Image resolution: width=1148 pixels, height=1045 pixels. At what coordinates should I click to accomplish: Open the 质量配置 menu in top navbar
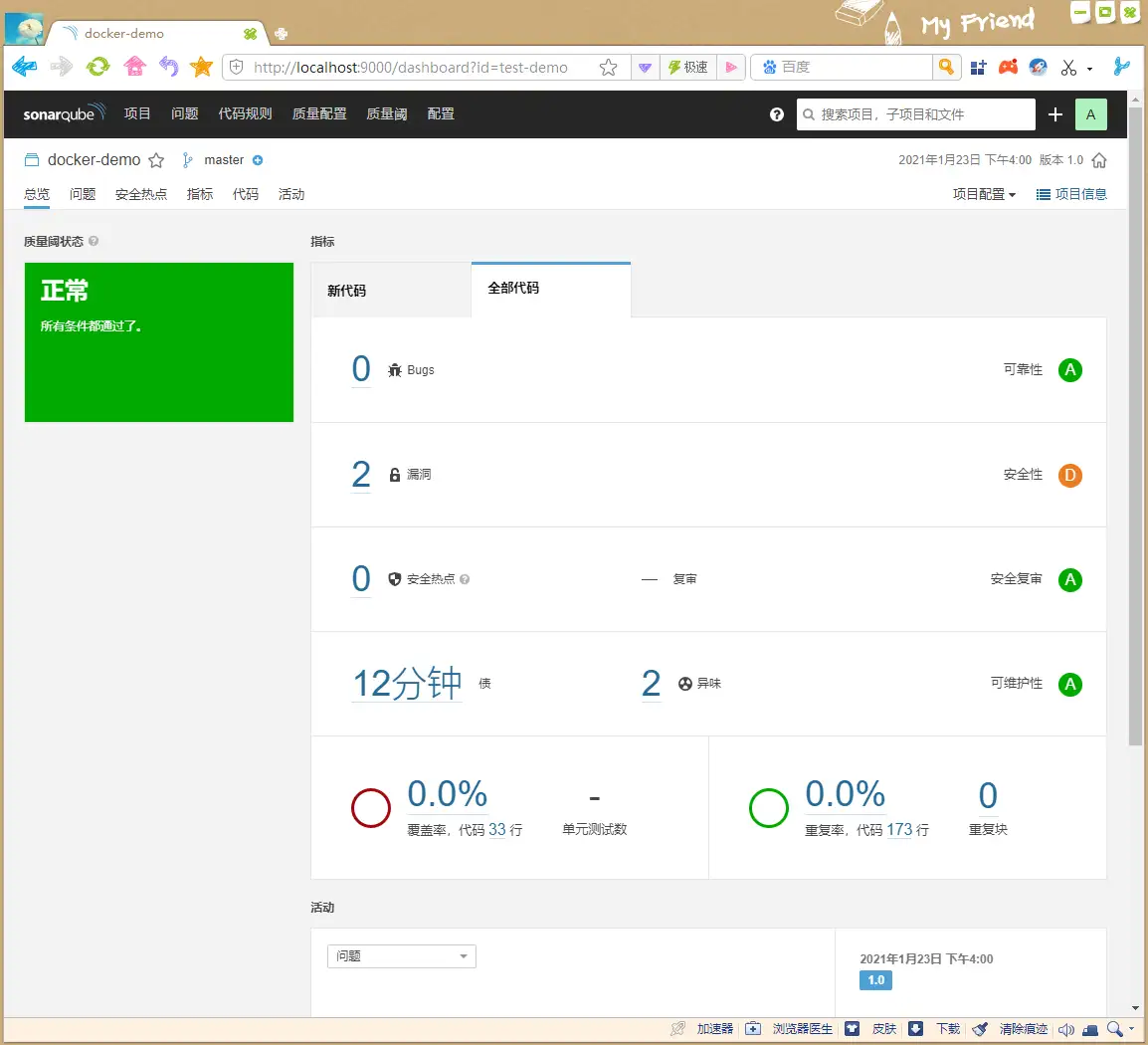(319, 114)
